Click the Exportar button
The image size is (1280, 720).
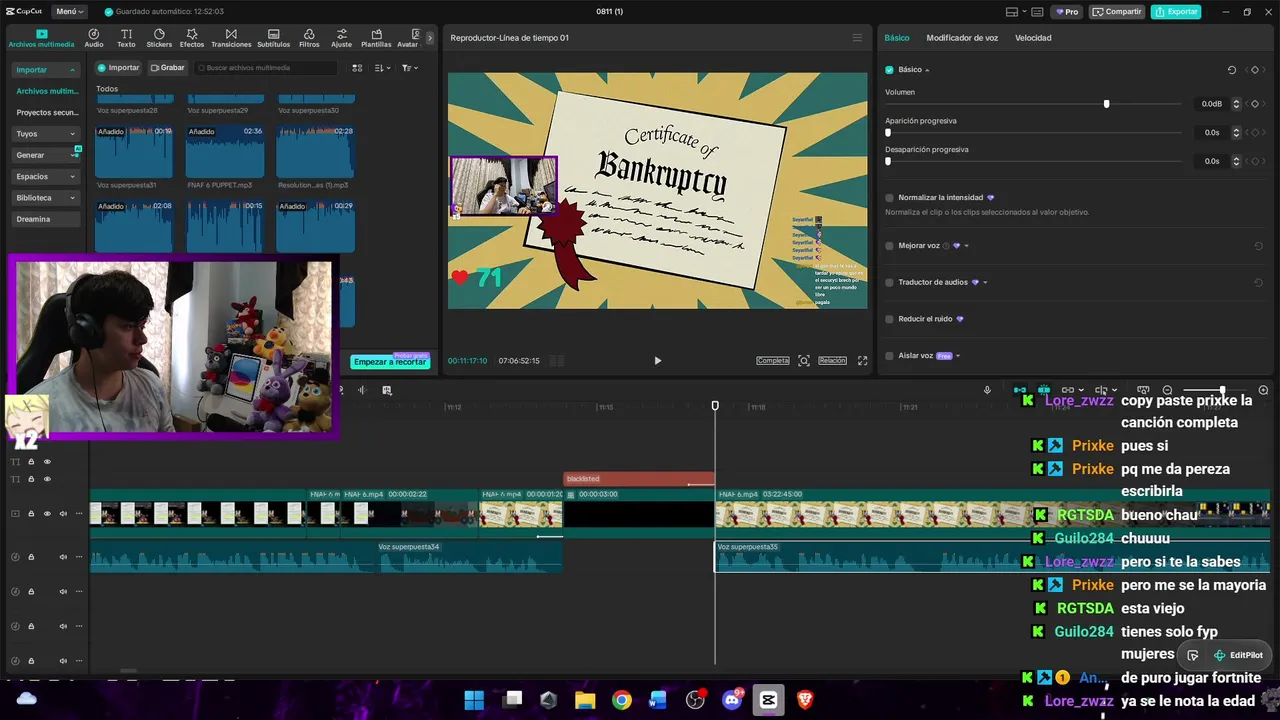click(1176, 12)
